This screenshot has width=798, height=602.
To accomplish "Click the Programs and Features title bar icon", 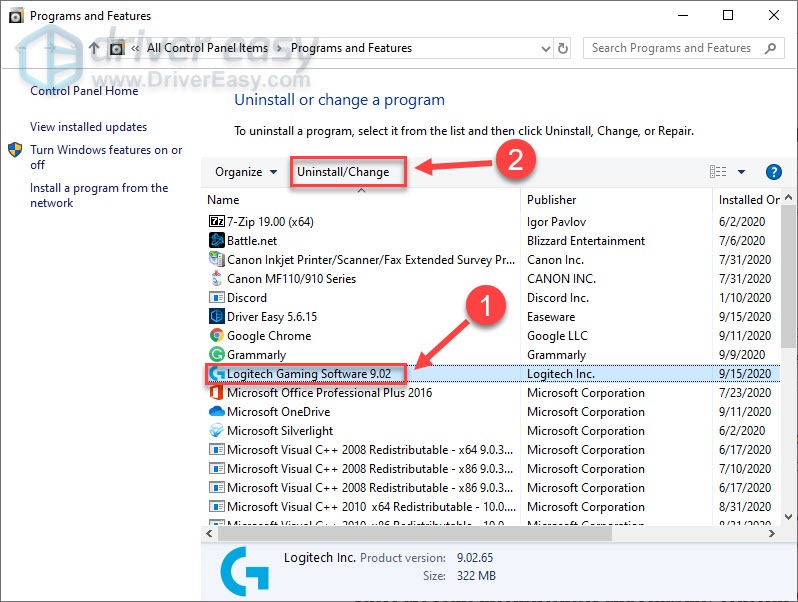I will [16, 16].
